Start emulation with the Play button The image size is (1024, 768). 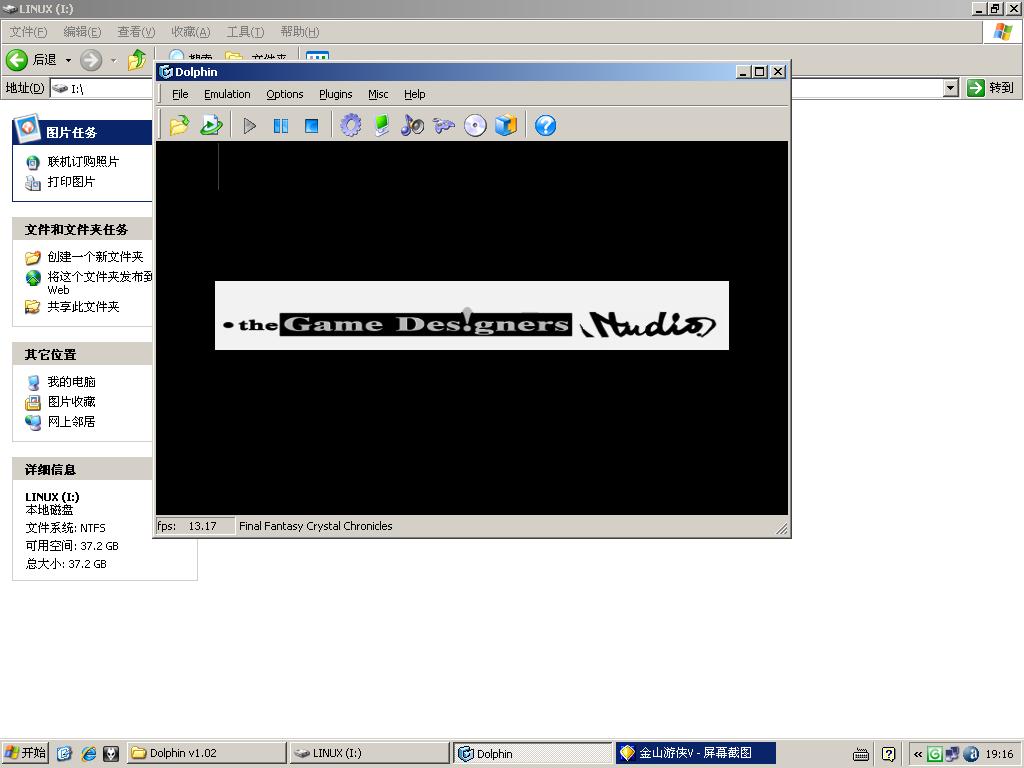tap(249, 125)
